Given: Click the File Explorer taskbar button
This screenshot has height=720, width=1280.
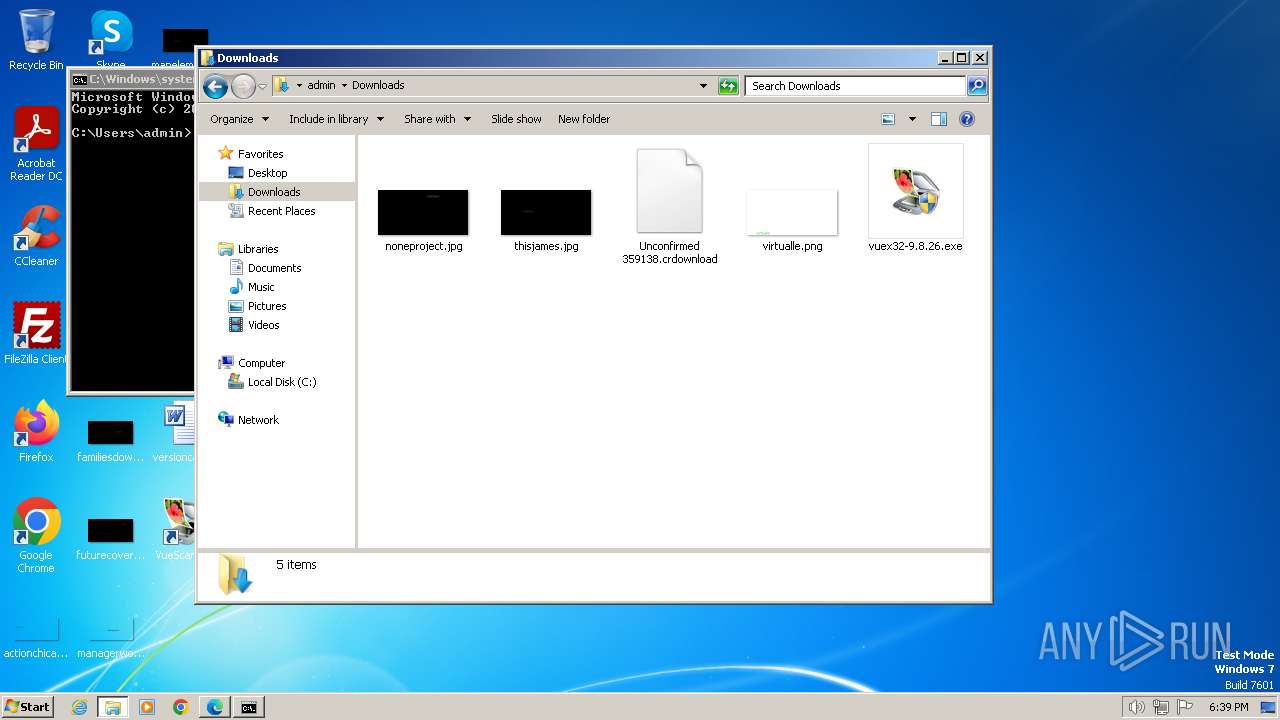Looking at the screenshot, I should coord(113,707).
